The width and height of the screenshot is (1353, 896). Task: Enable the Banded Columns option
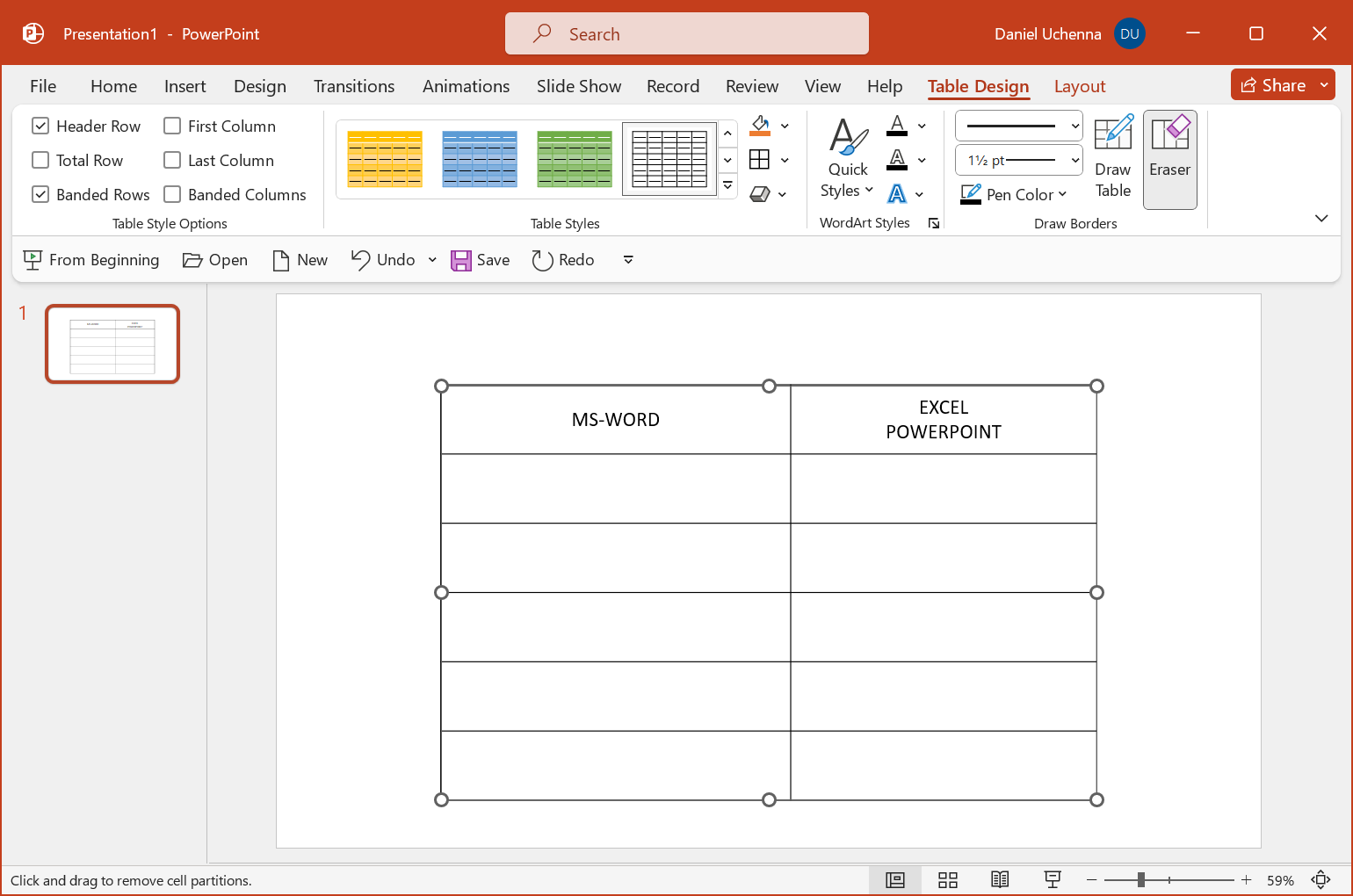pyautogui.click(x=172, y=195)
